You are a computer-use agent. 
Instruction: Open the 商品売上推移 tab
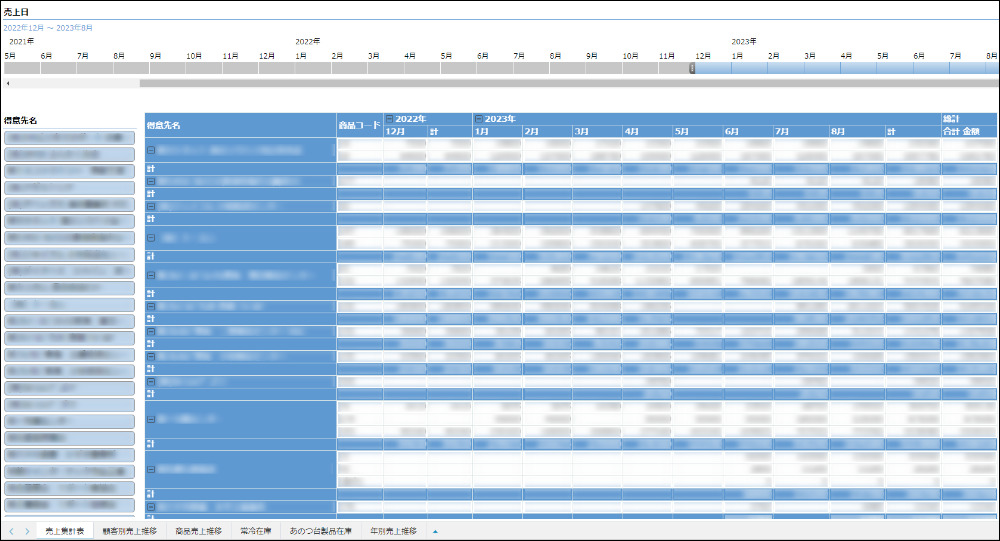tap(198, 531)
